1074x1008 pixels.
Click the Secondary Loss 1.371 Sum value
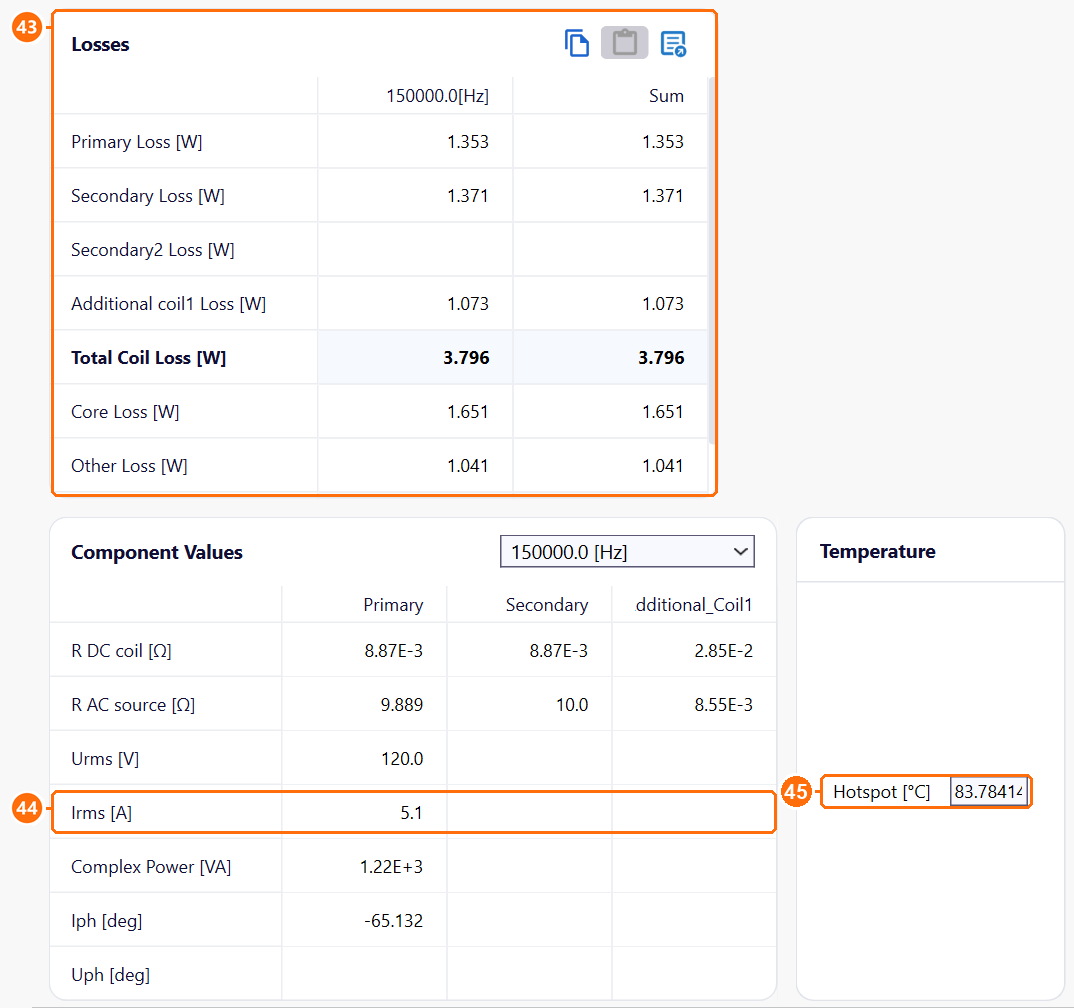(x=662, y=196)
